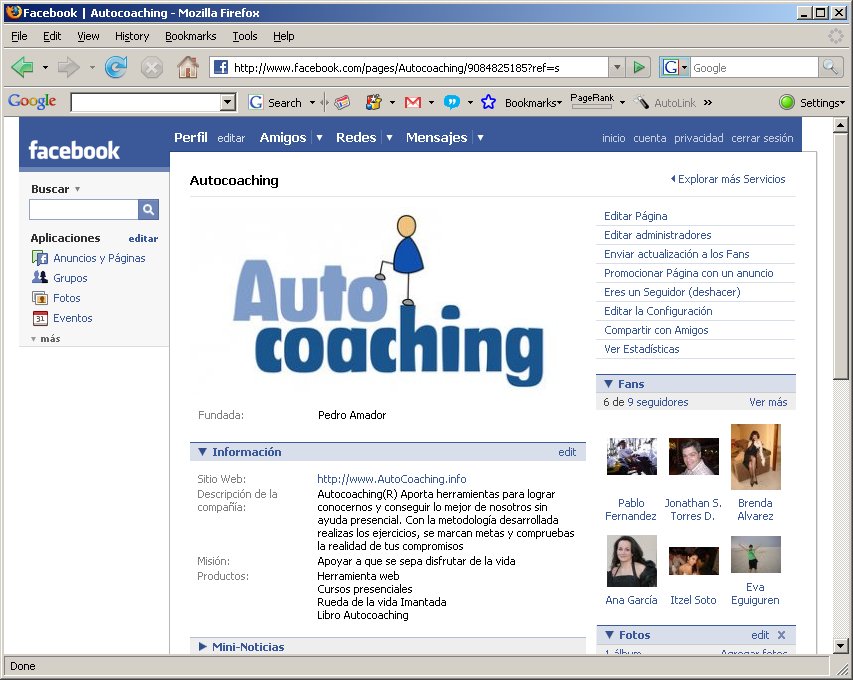Click the AutoLink wand icon
This screenshot has width=853, height=680.
tap(641, 102)
